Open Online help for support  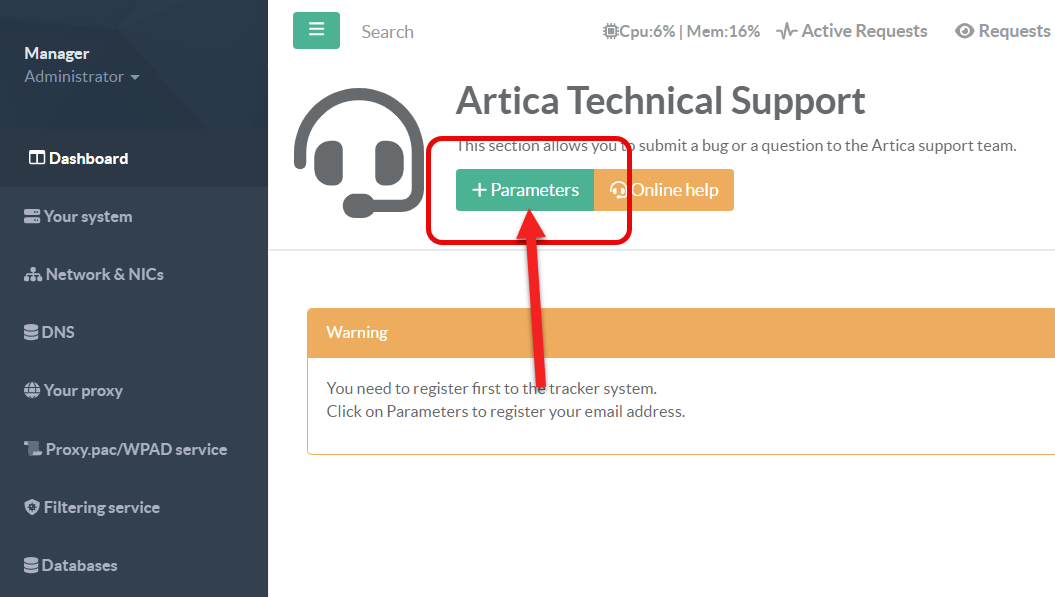point(664,190)
